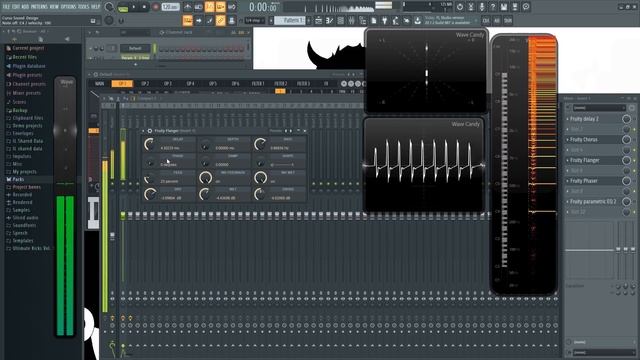The width and height of the screenshot is (640, 360).
Task: Switch to the Sytrus FX tab
Action: pos(326,84)
